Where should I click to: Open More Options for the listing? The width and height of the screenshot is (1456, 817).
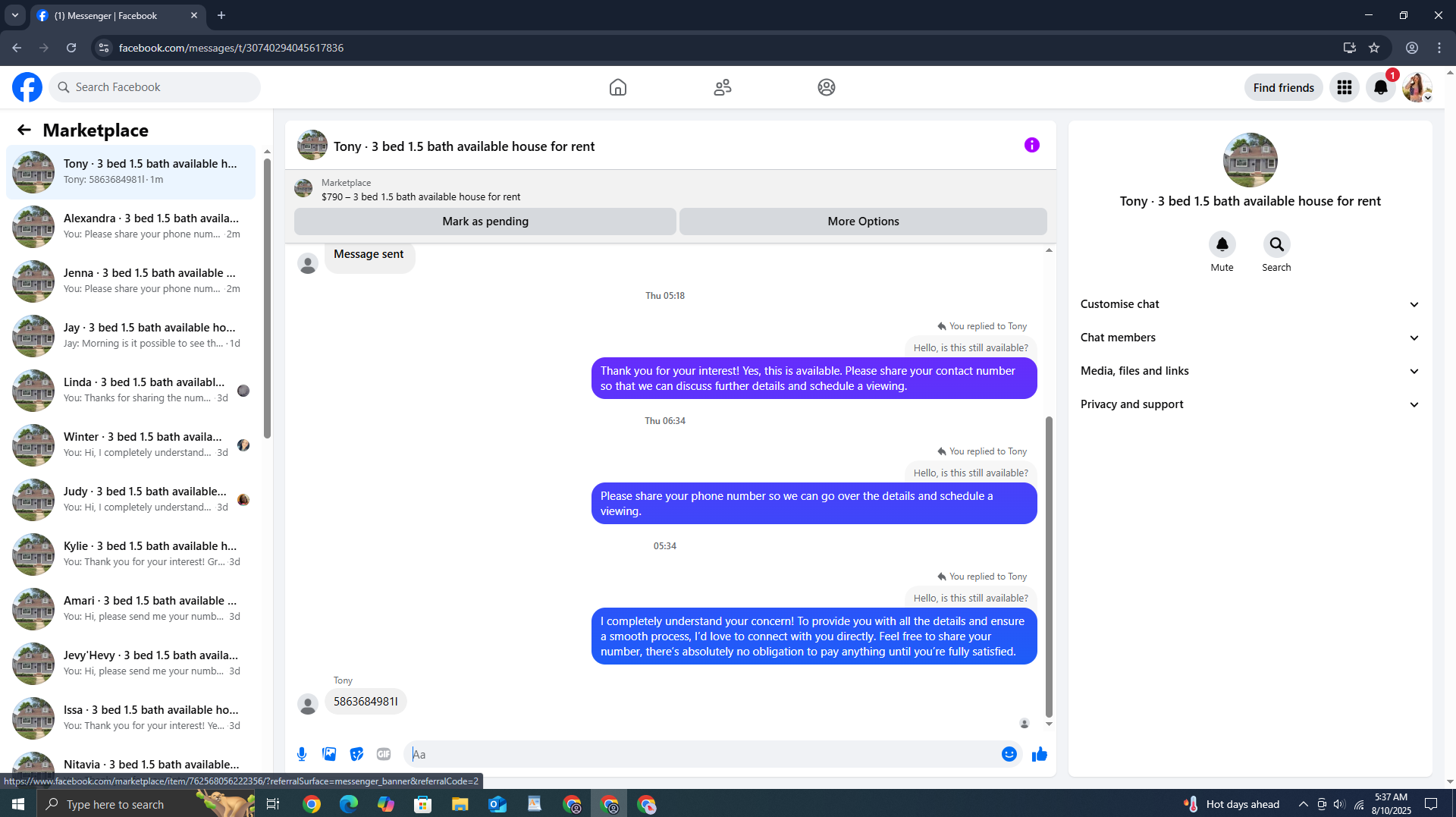863,222
